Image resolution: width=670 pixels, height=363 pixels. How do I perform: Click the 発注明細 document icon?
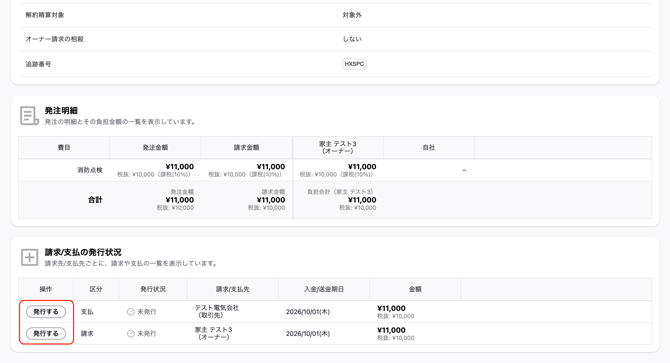coord(29,116)
